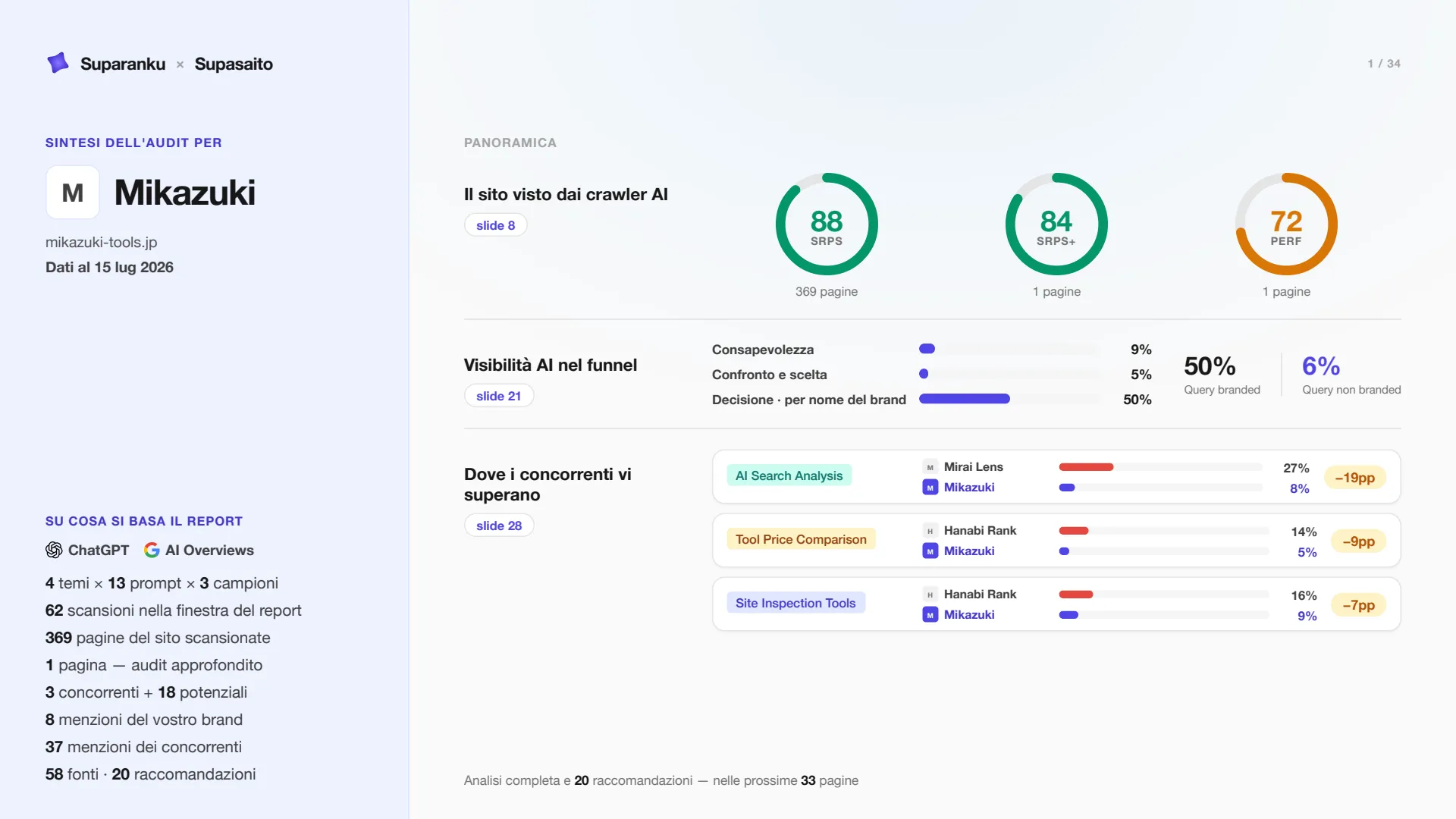
Task: Click the 88 SRPS score gauge
Action: point(827,224)
